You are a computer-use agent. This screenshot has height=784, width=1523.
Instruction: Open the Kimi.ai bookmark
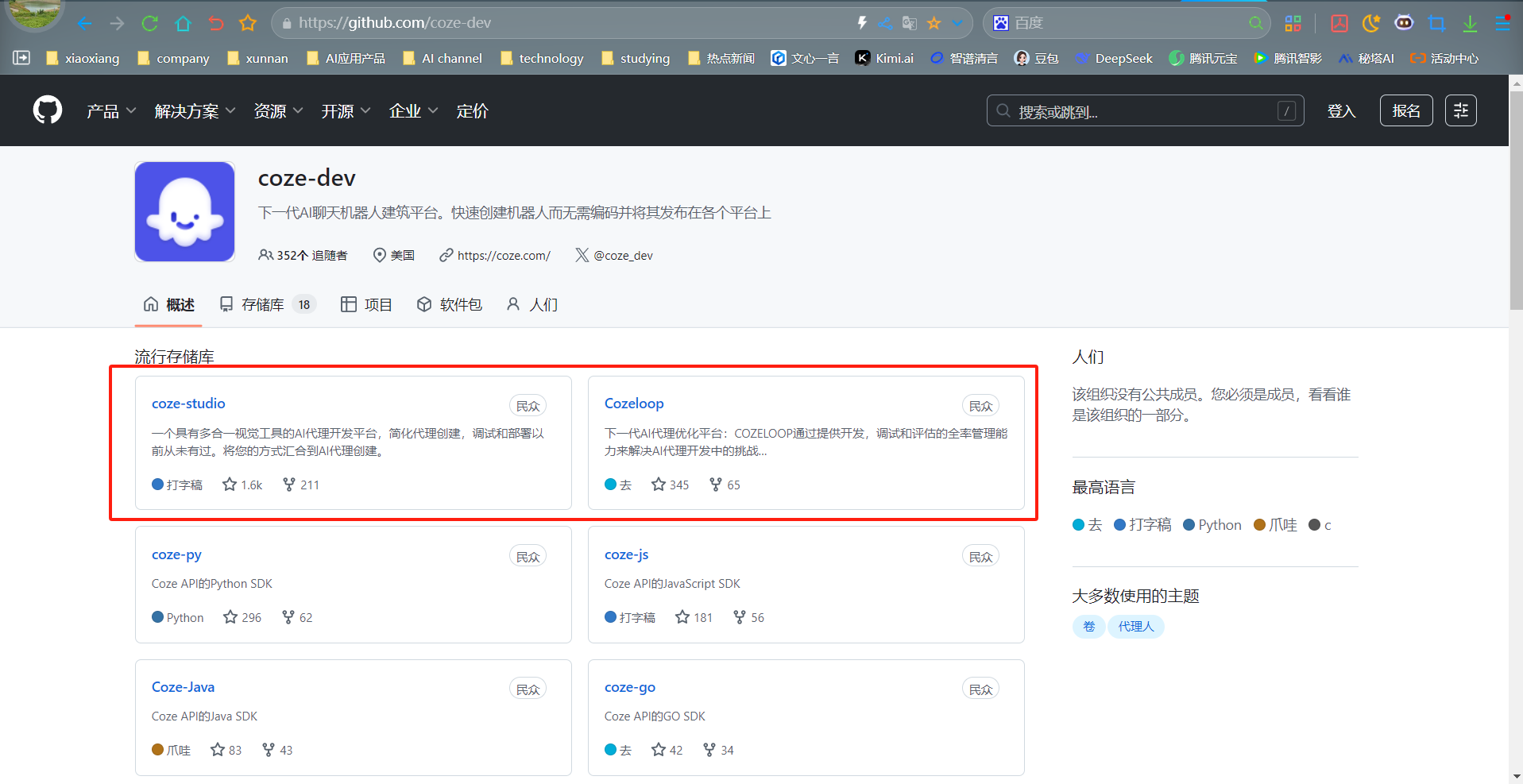pos(884,58)
